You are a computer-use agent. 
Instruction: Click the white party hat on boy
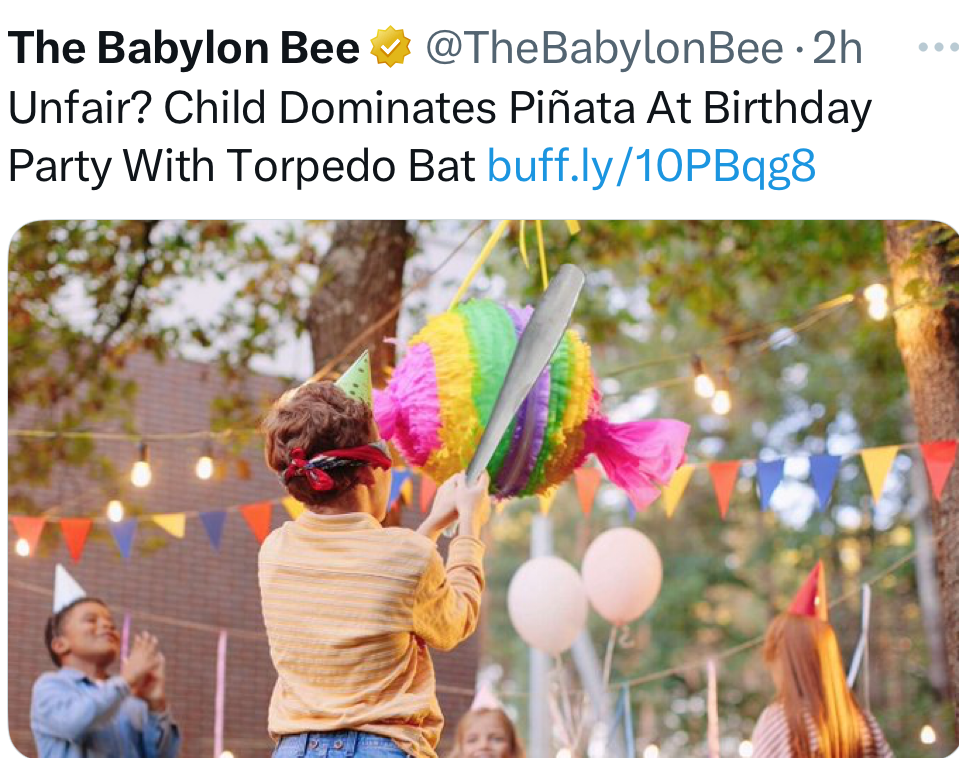pyautogui.click(x=67, y=589)
